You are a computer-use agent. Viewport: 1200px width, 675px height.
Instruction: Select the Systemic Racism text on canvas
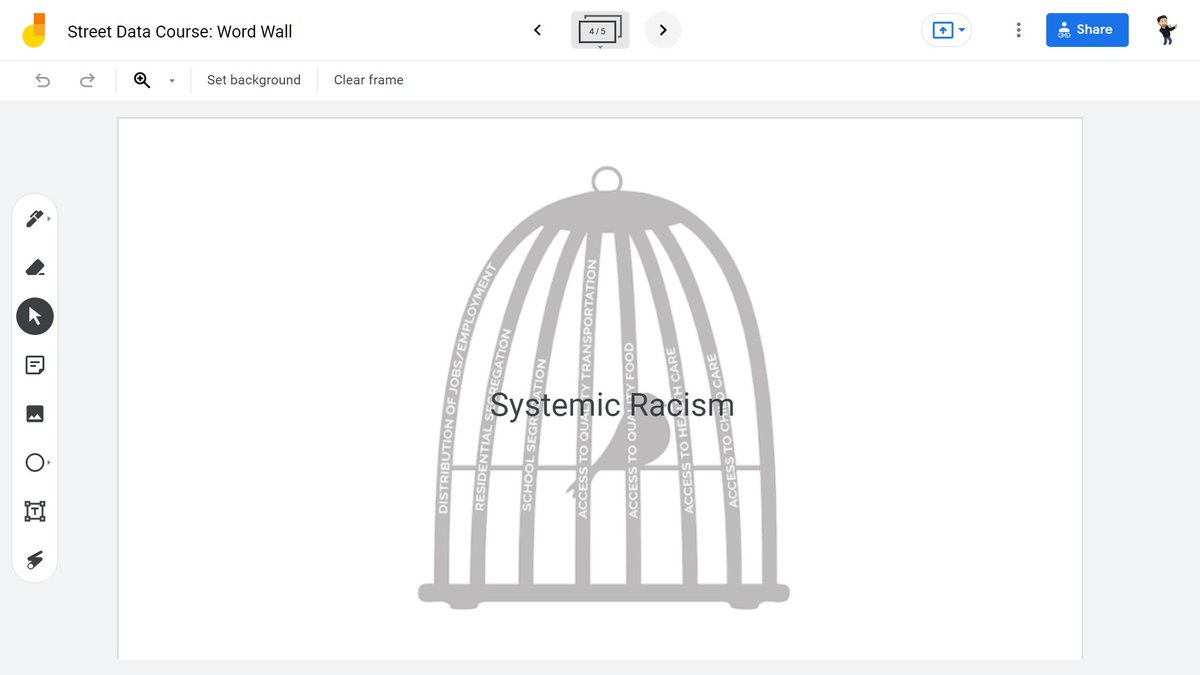[x=612, y=405]
